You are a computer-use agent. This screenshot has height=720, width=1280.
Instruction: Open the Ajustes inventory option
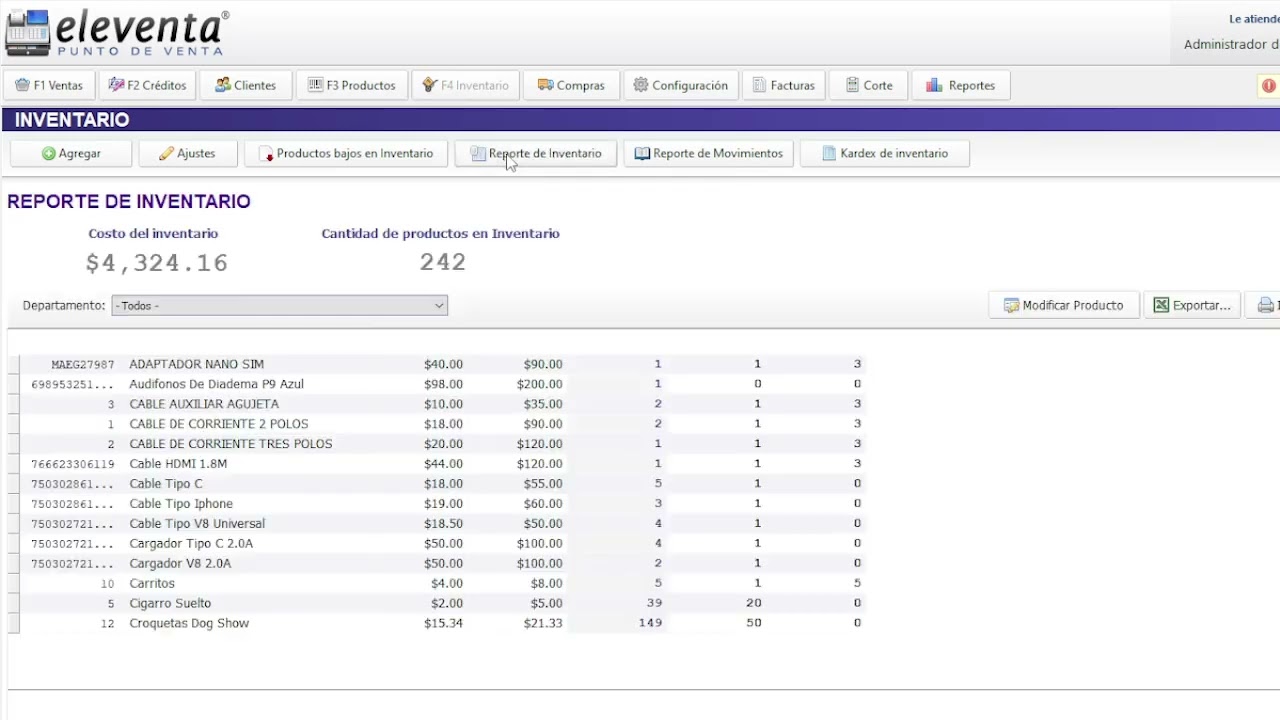tap(187, 153)
